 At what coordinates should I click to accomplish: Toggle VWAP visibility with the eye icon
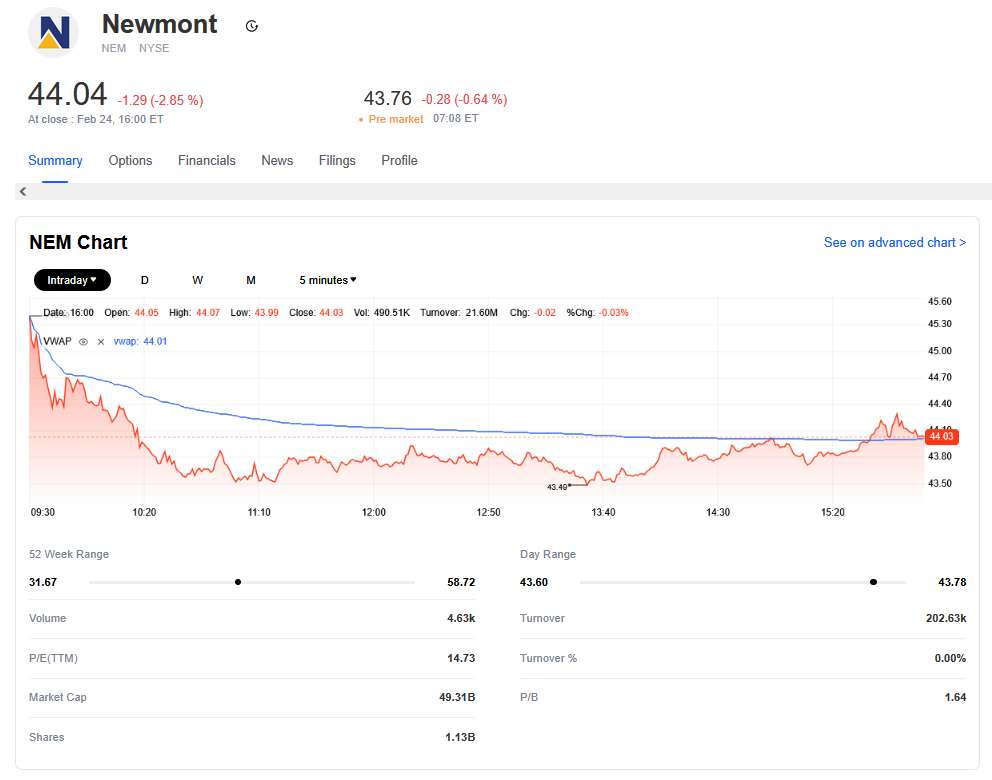pyautogui.click(x=84, y=342)
